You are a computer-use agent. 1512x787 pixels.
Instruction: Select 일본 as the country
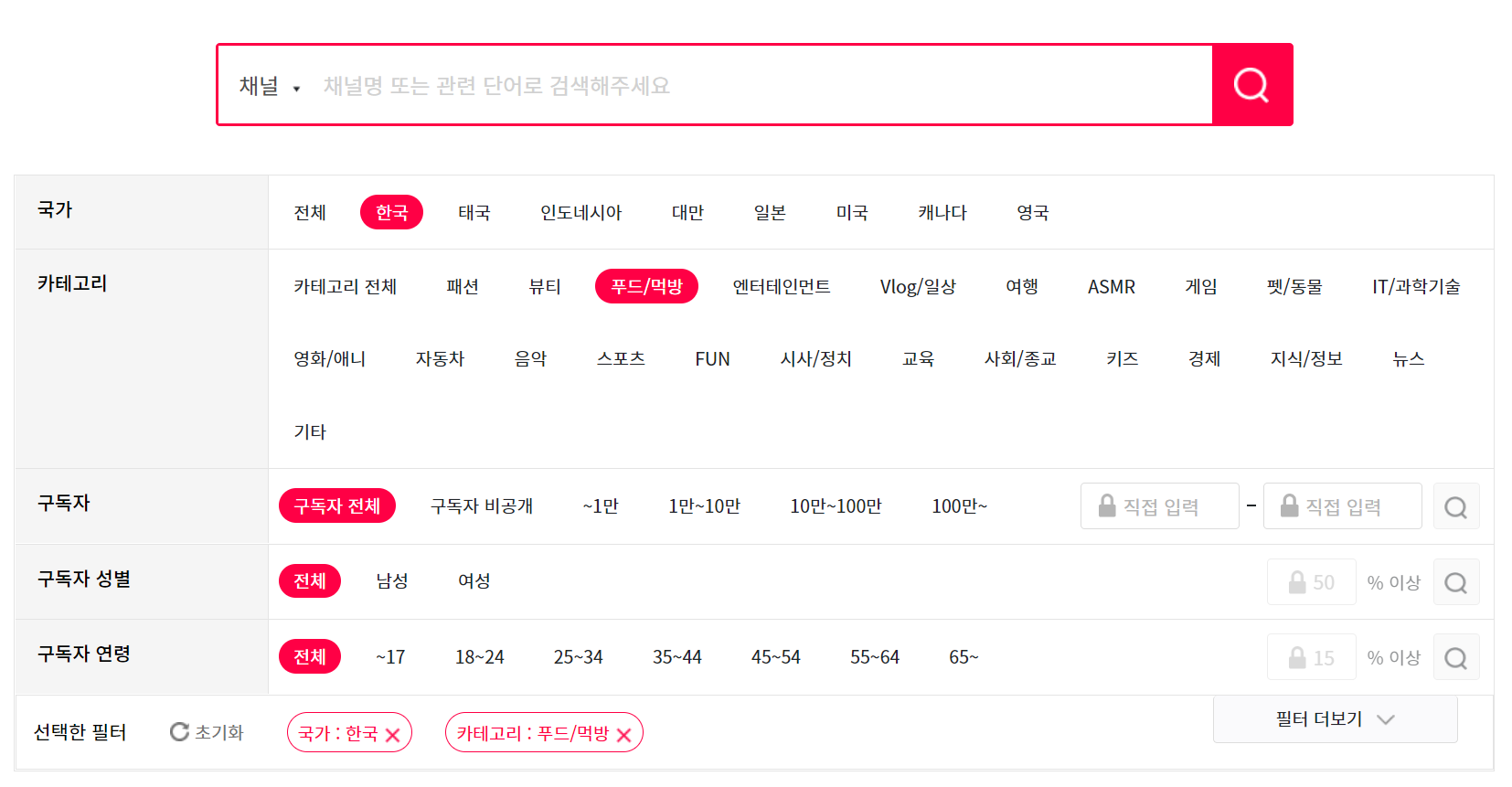pyautogui.click(x=770, y=212)
